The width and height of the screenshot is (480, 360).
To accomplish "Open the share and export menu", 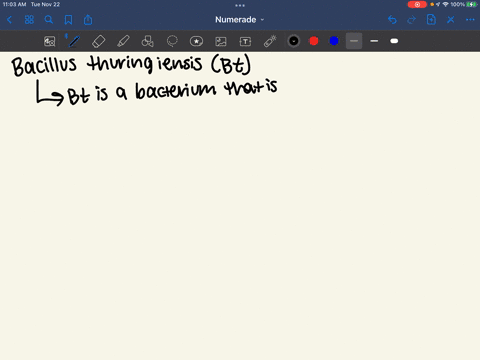I will point(88,20).
